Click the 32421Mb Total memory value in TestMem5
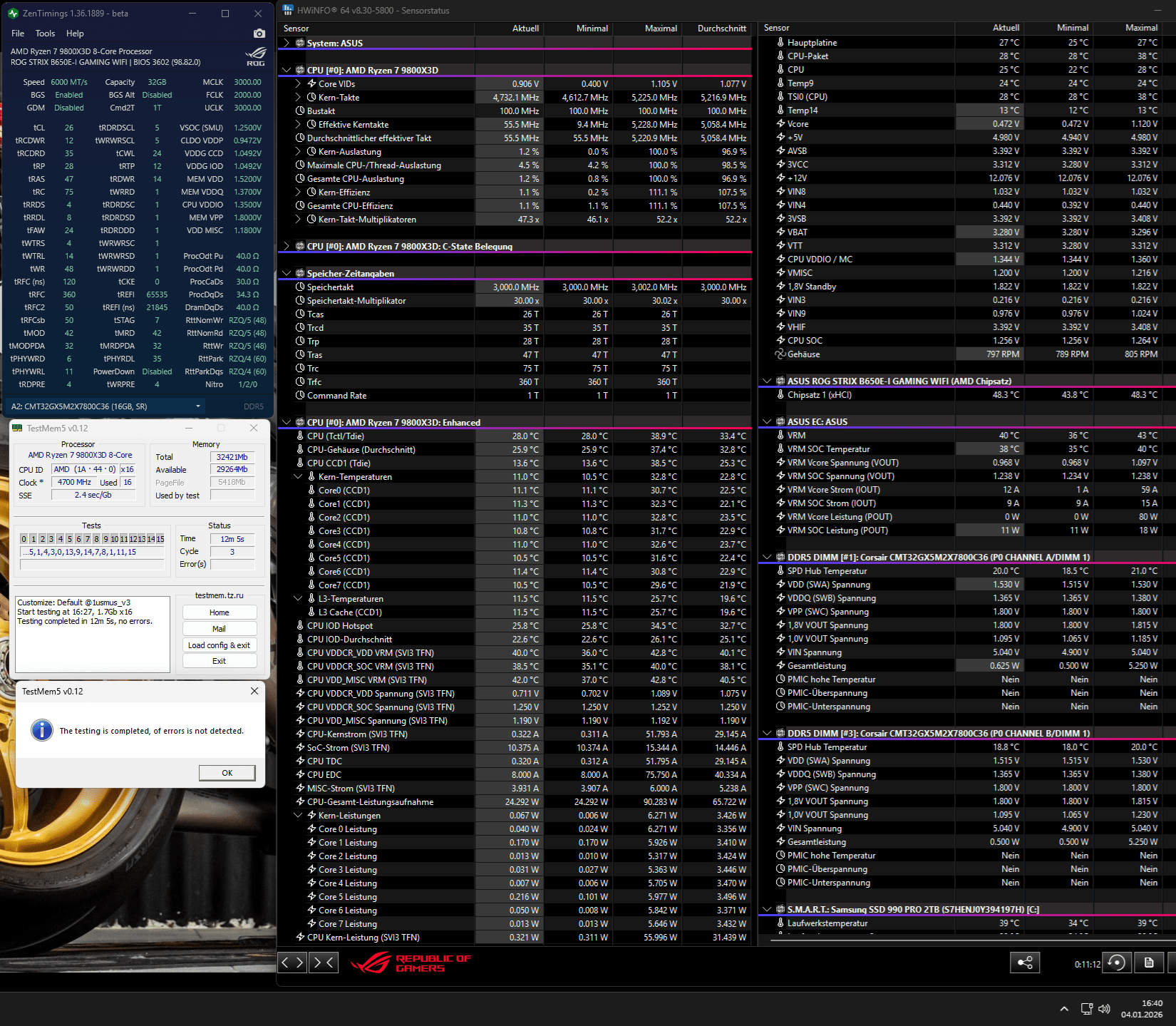 tap(232, 457)
